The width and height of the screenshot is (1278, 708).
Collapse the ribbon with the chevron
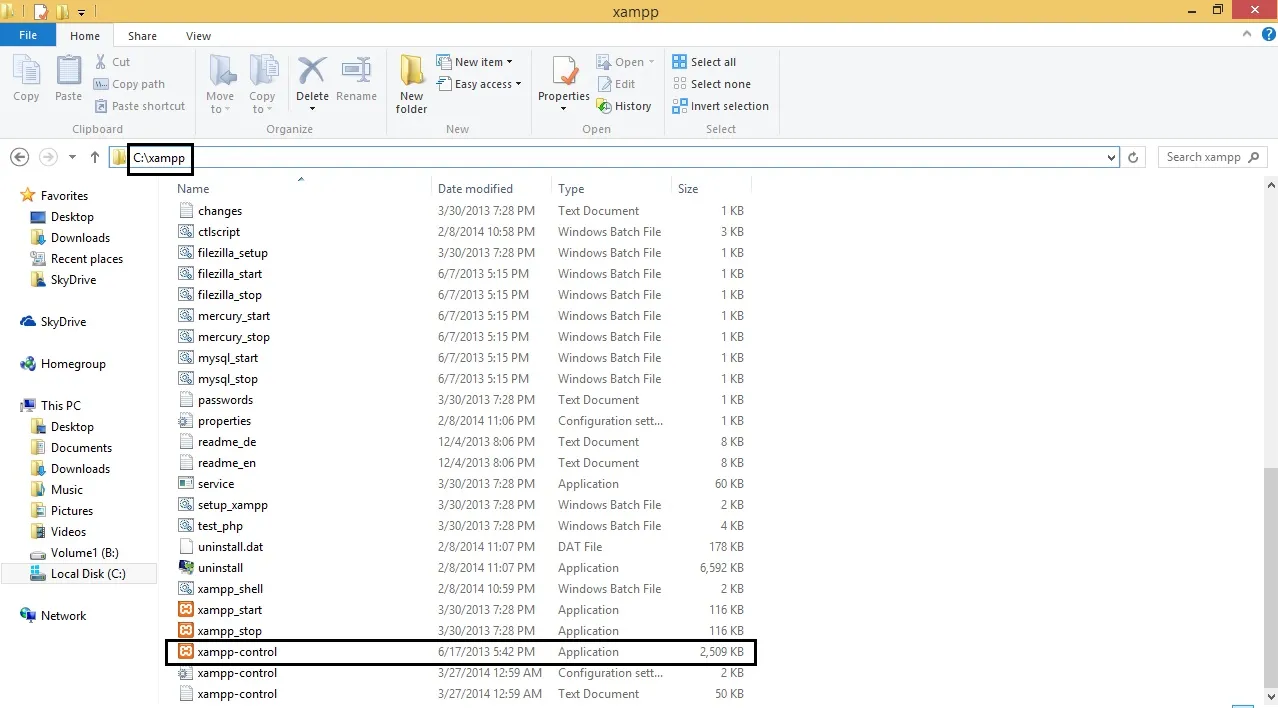(x=1246, y=35)
